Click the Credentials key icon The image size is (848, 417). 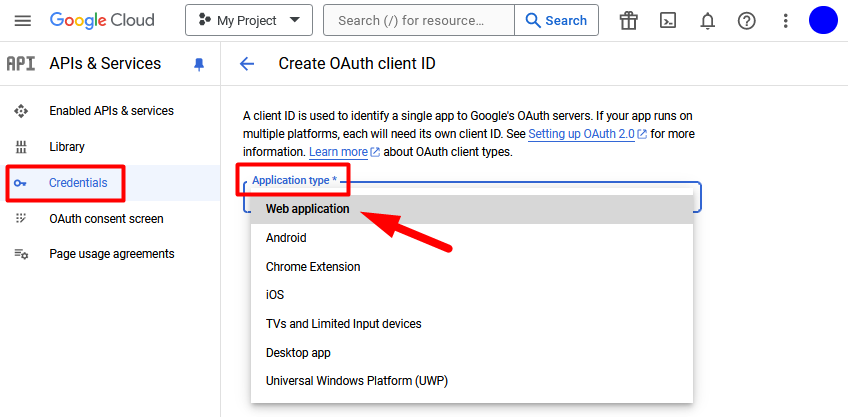[21, 183]
